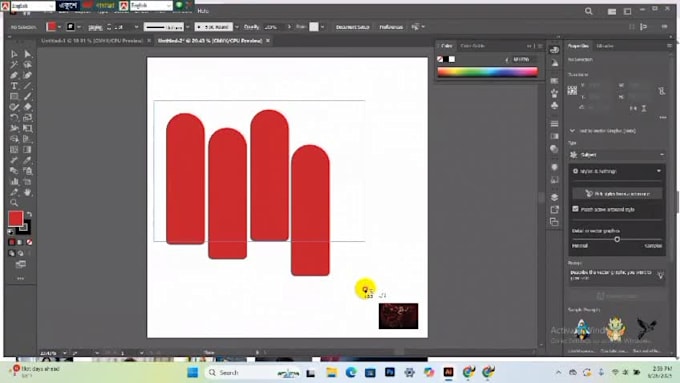
Task: Open the Properties panel menu icon
Action: (669, 46)
